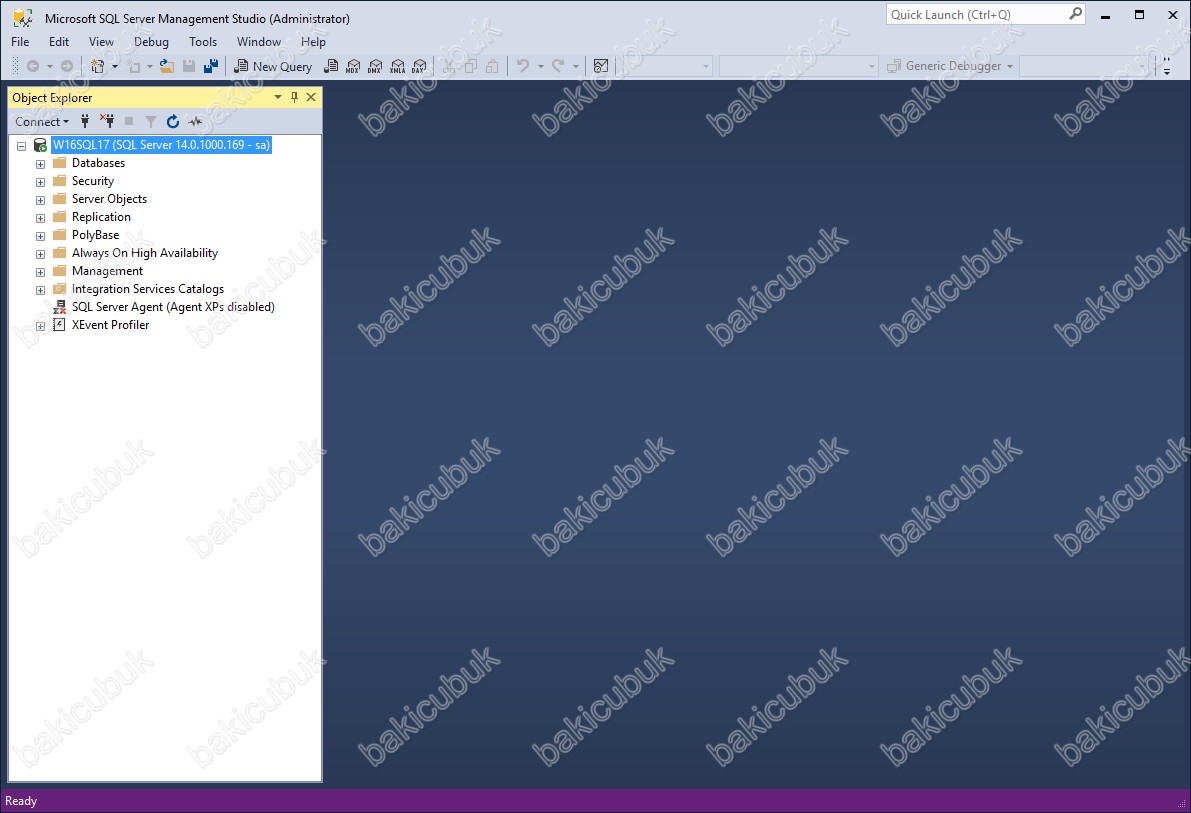Open the Object Explorer window position dropdown

(x=277, y=97)
